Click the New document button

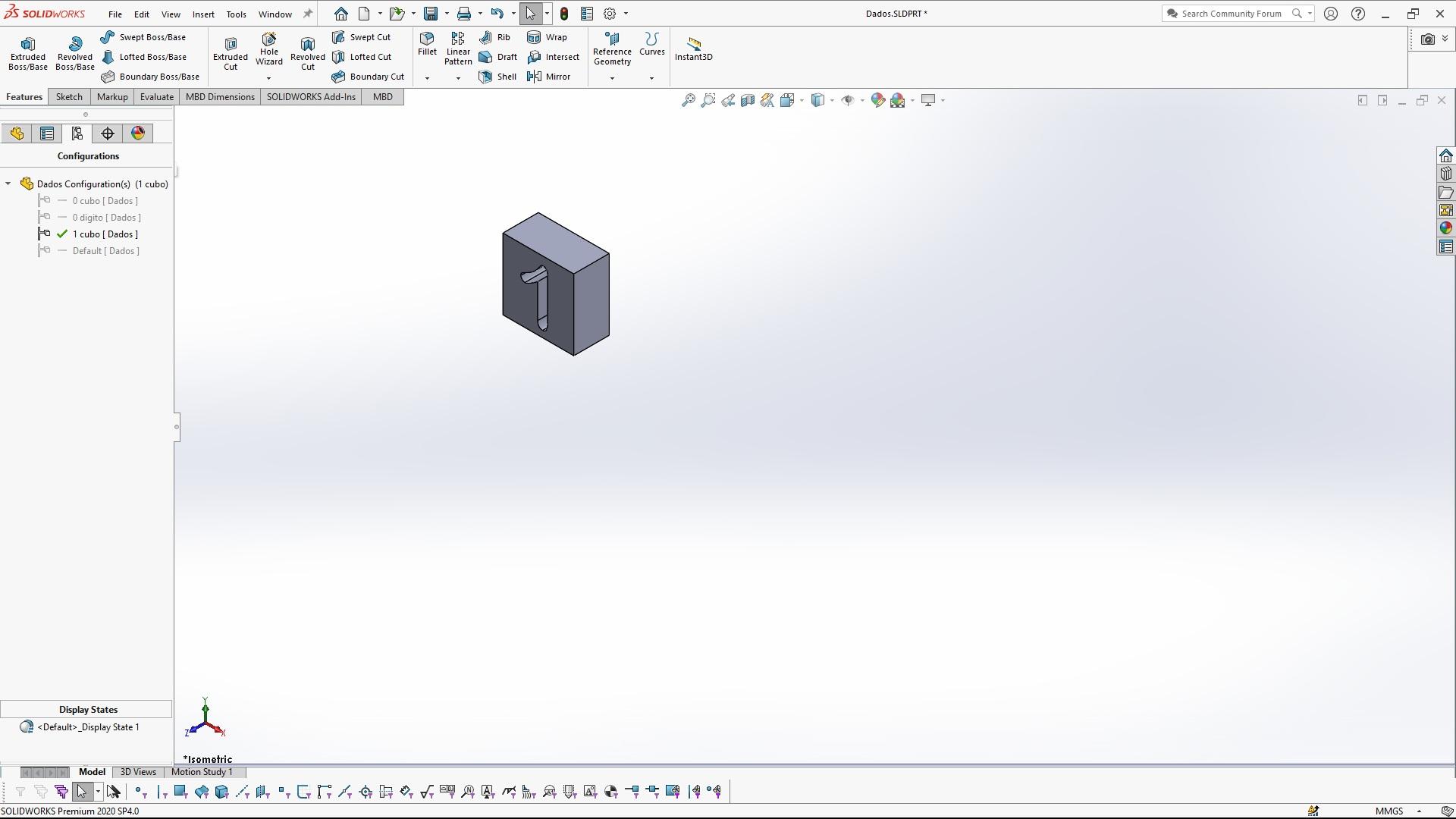click(x=364, y=14)
